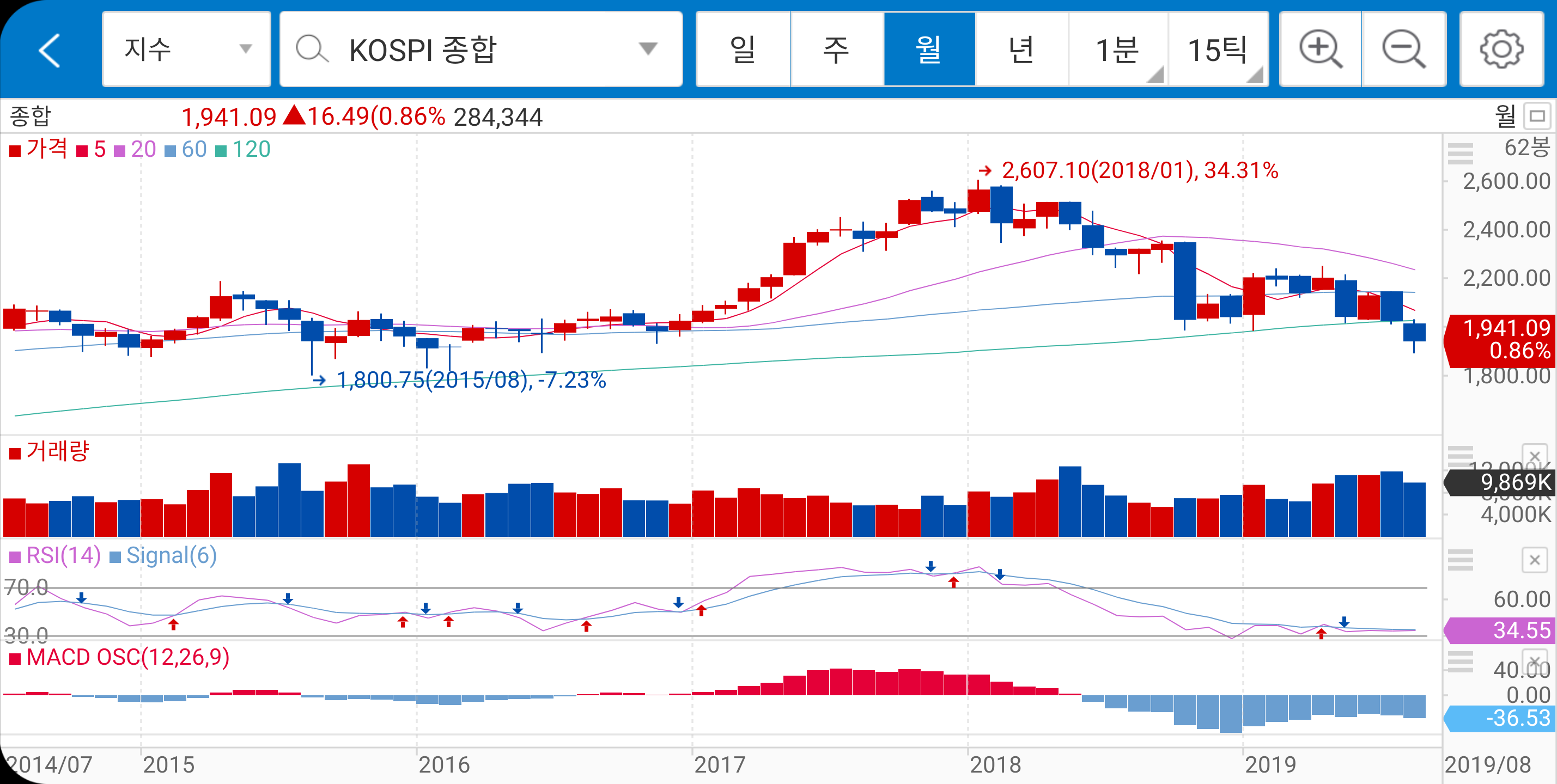Open the RSI panel hamburger menu
The image size is (1557, 784).
(x=1460, y=560)
